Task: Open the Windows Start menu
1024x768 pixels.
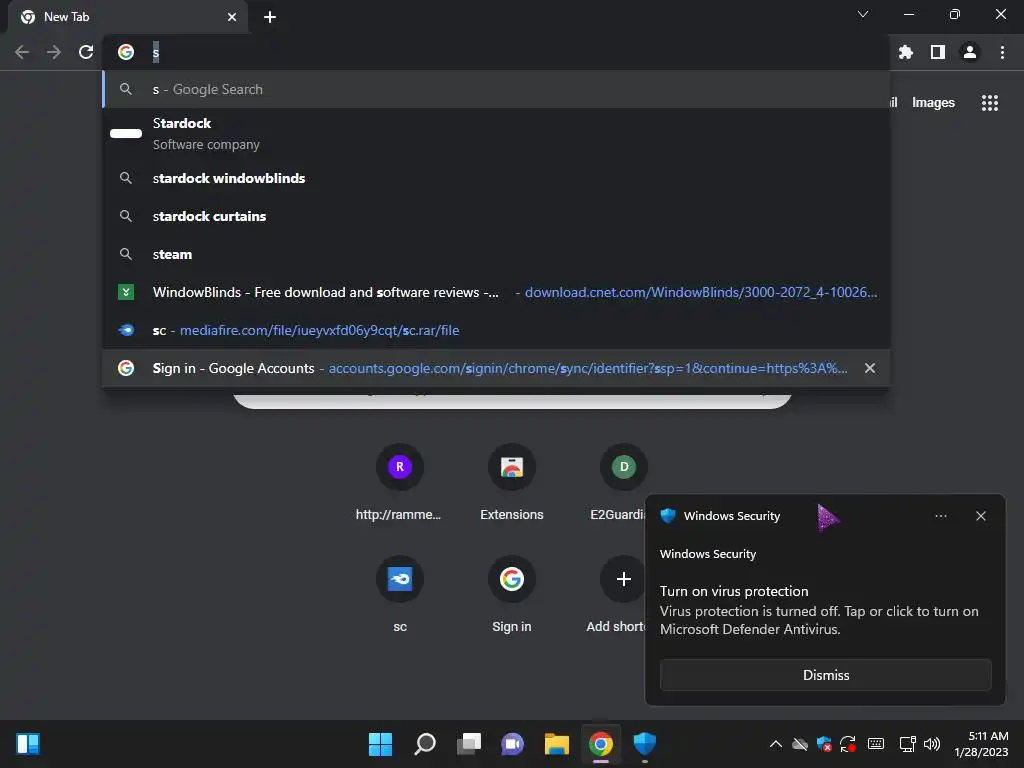Action: point(380,744)
